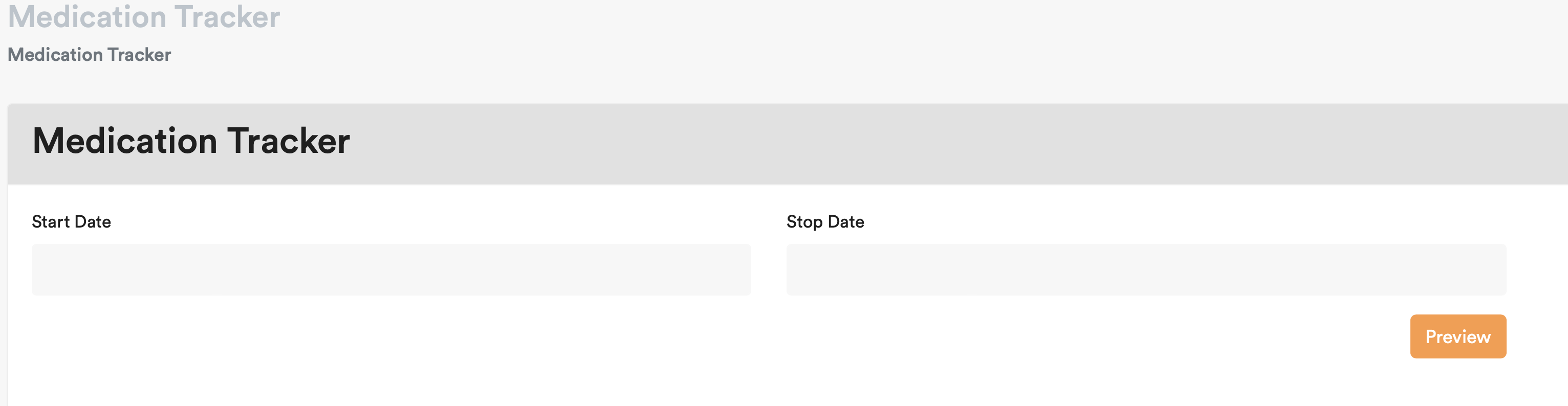Click the word "Start" in the Start Date label
Image resolution: width=1568 pixels, height=406 pixels.
coord(51,222)
